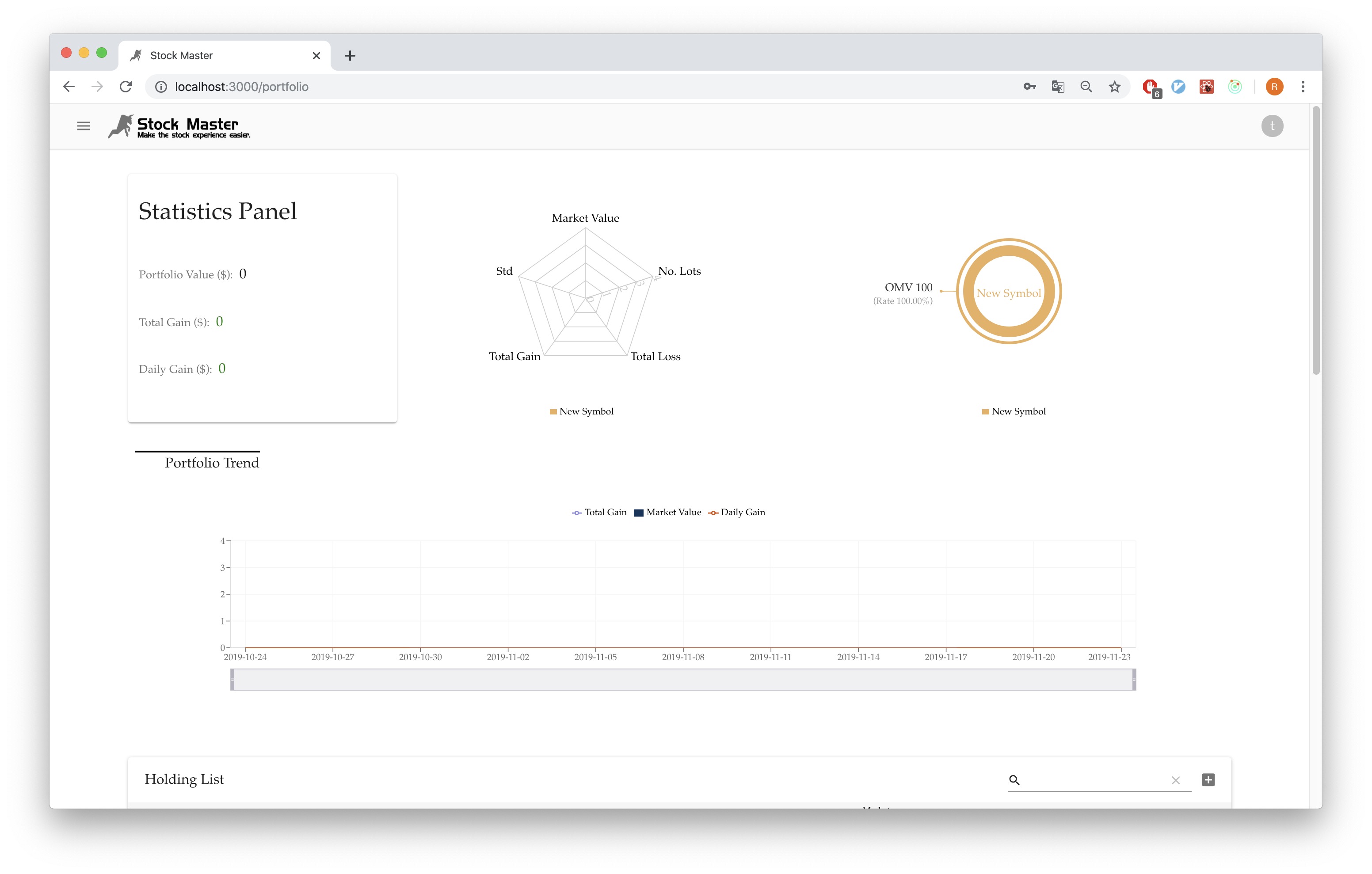Image resolution: width=1372 pixels, height=874 pixels.
Task: Click the Market Value radar axis label
Action: (585, 218)
